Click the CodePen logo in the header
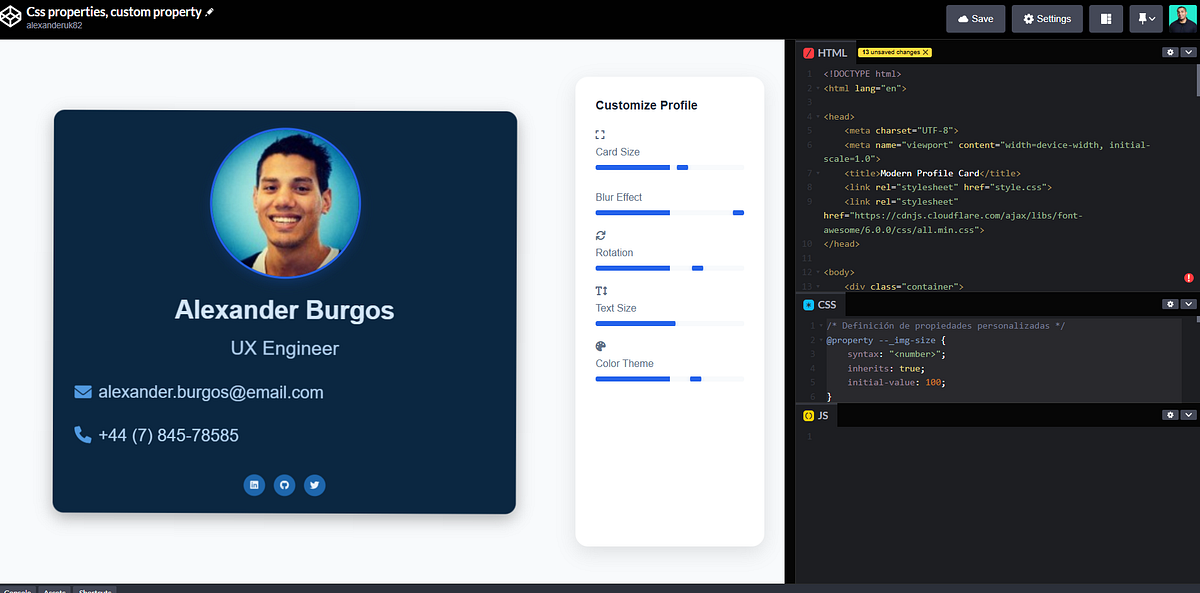The image size is (1200, 593). [13, 17]
